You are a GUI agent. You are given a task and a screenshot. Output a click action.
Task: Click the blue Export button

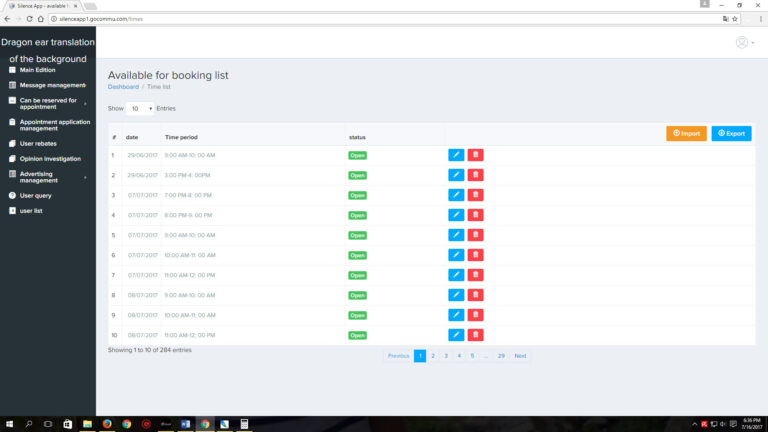(731, 133)
